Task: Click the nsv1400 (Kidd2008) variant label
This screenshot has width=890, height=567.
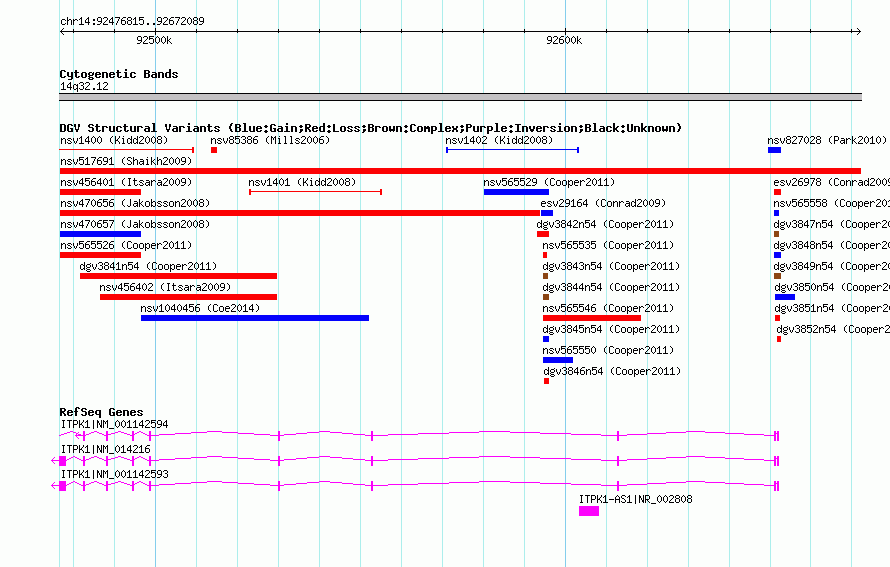Action: point(114,140)
